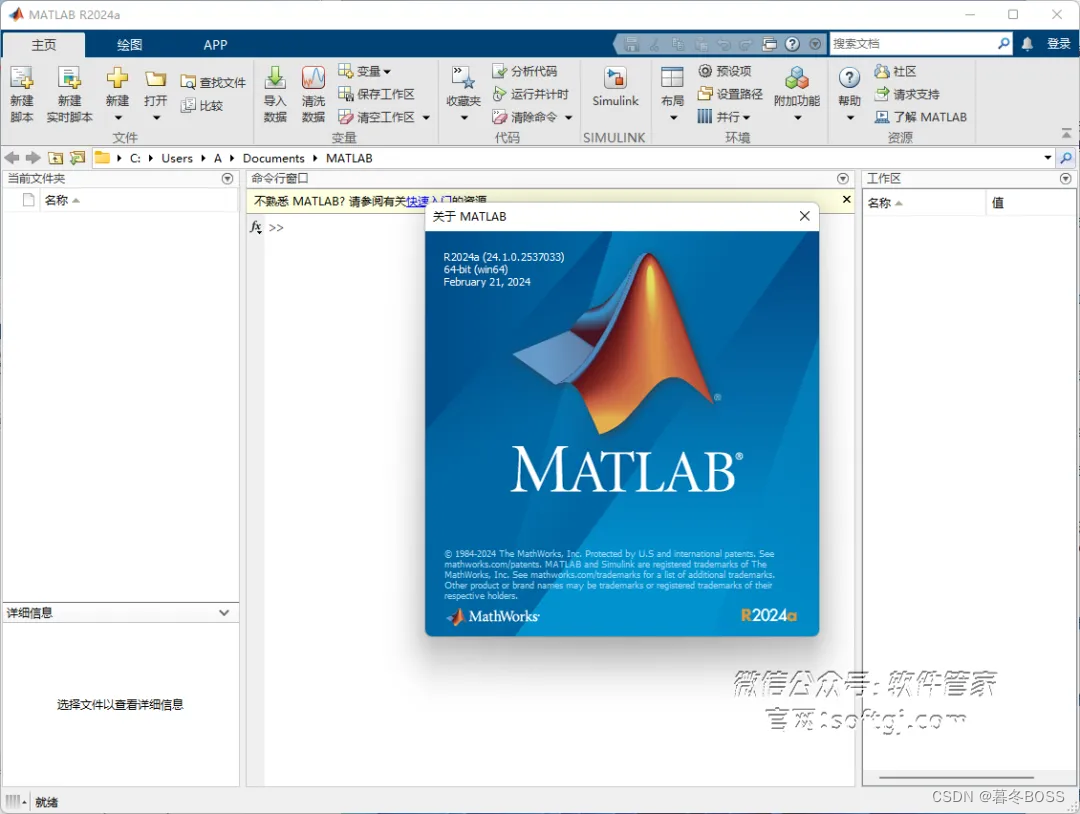
Task: Click the search magnifier in address bar
Action: [x=1066, y=158]
